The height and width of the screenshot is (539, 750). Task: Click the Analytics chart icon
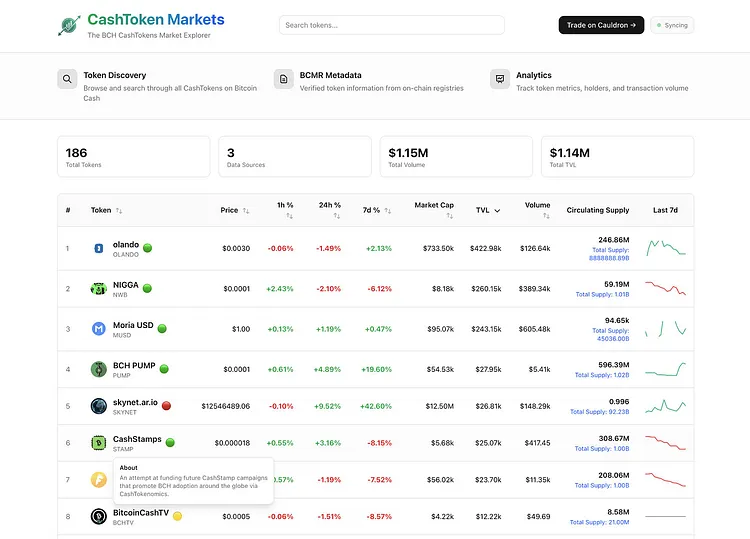[500, 79]
